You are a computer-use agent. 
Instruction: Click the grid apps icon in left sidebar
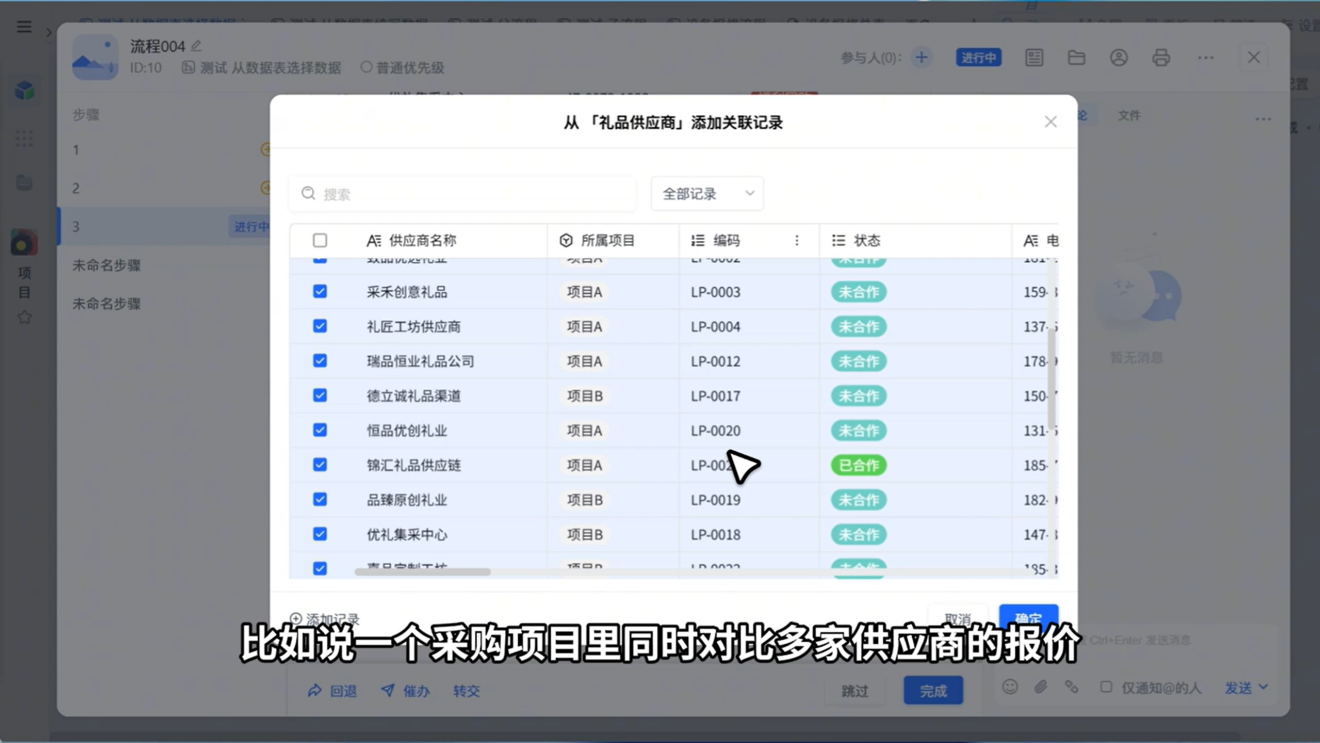pyautogui.click(x=24, y=138)
